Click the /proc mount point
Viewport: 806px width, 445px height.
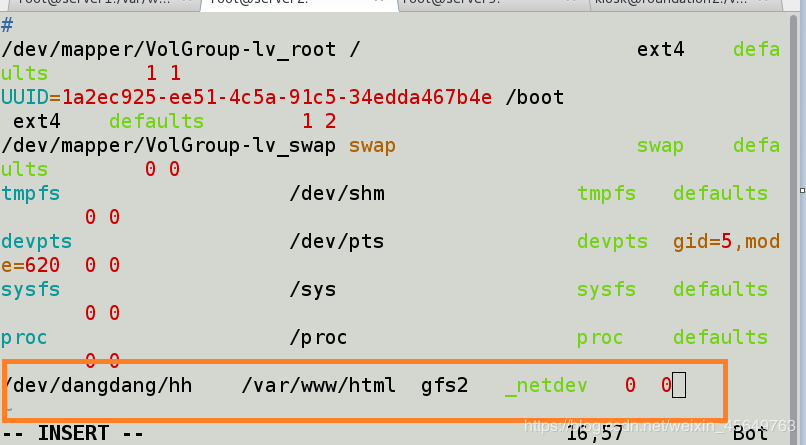318,338
